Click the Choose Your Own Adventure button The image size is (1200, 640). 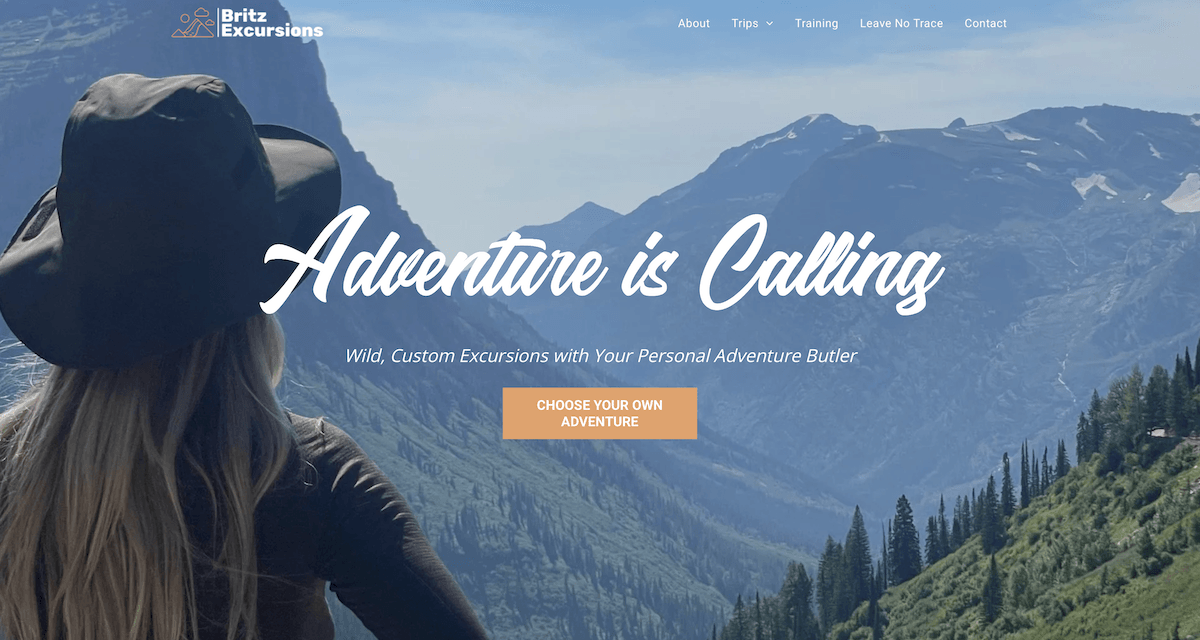[x=600, y=413]
